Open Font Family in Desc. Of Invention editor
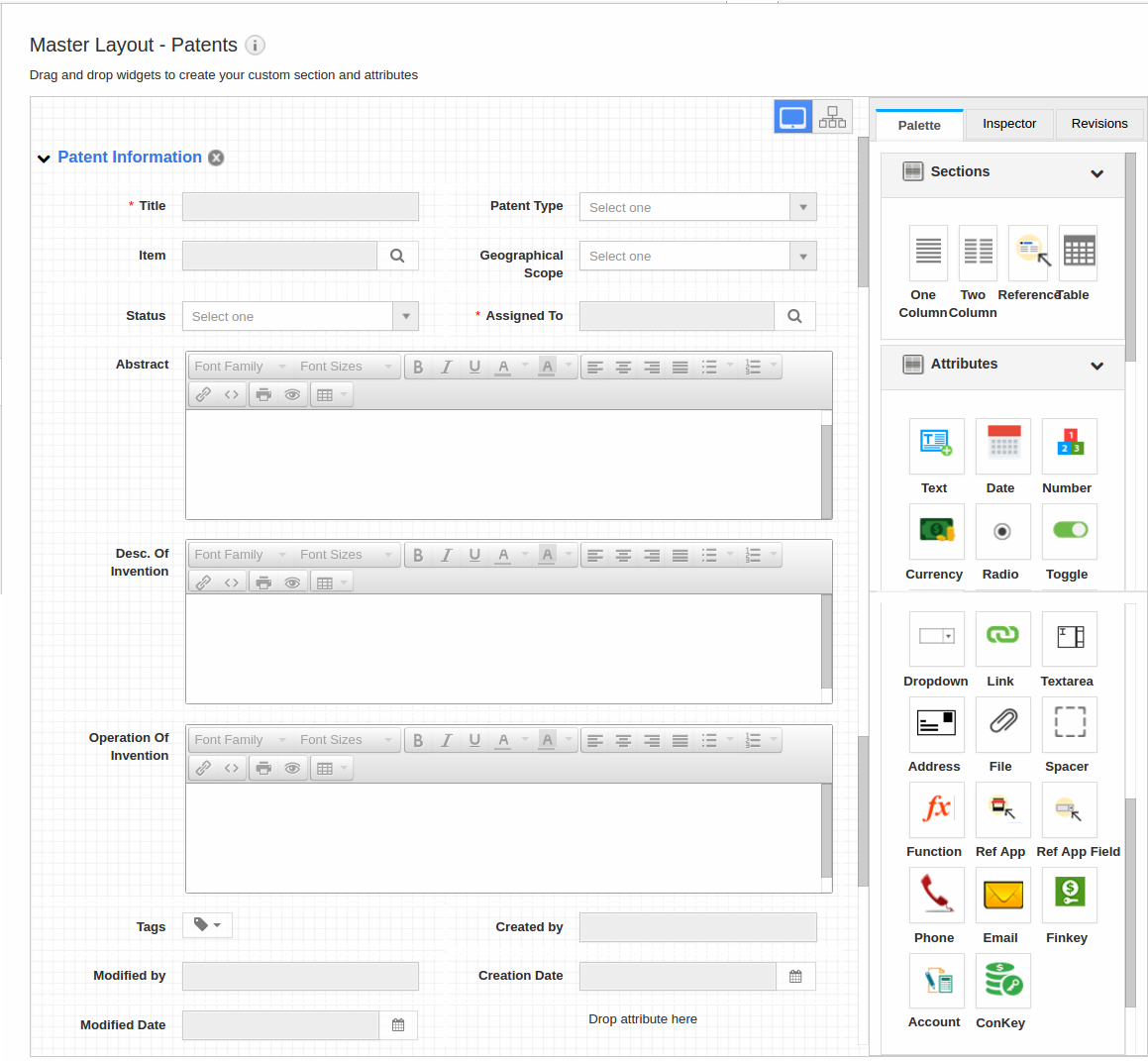 [240, 555]
